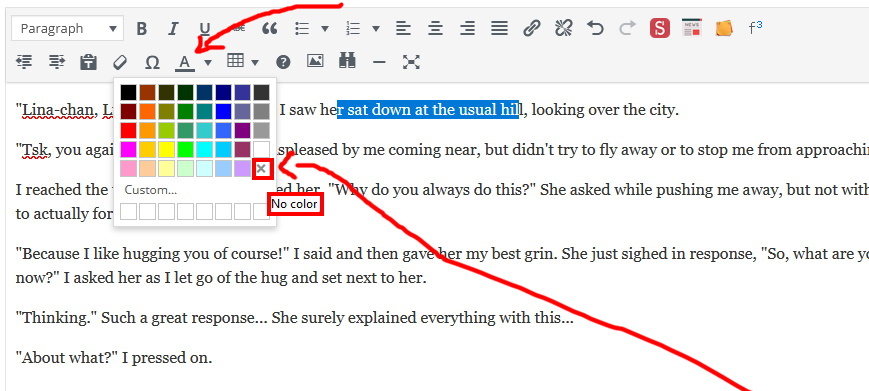Click the paragraph beginning "Because I like hugging"
Screen dimensions: 869x391
pyautogui.click(x=442, y=266)
